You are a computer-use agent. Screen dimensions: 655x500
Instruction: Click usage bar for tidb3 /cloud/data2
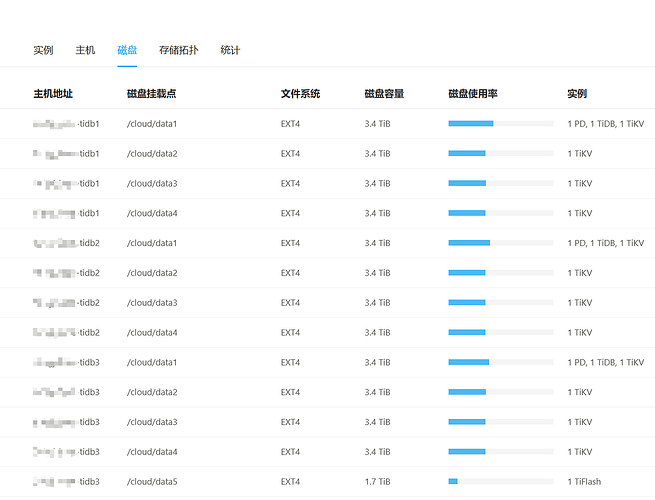coord(501,392)
